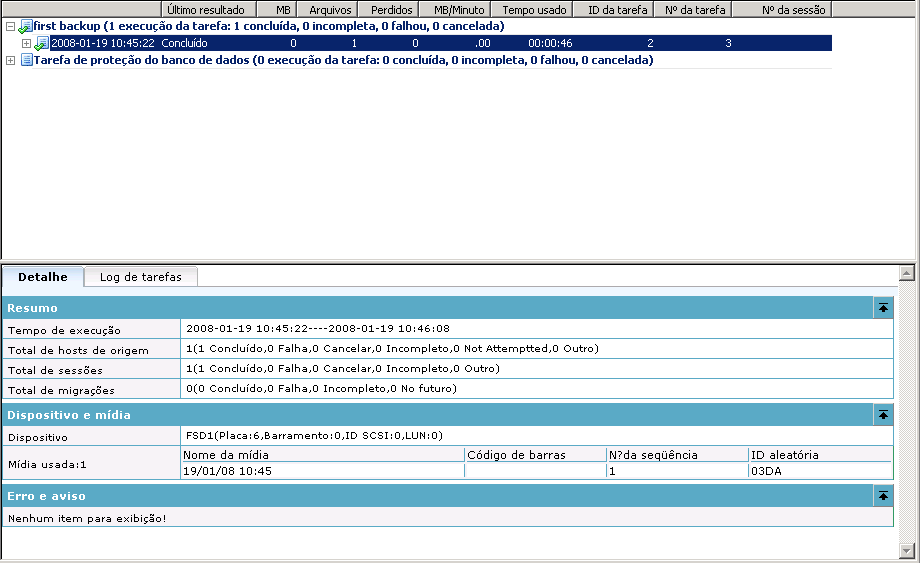The image size is (920, 563).
Task: Click the Código de barras column header
Action: tap(536, 455)
